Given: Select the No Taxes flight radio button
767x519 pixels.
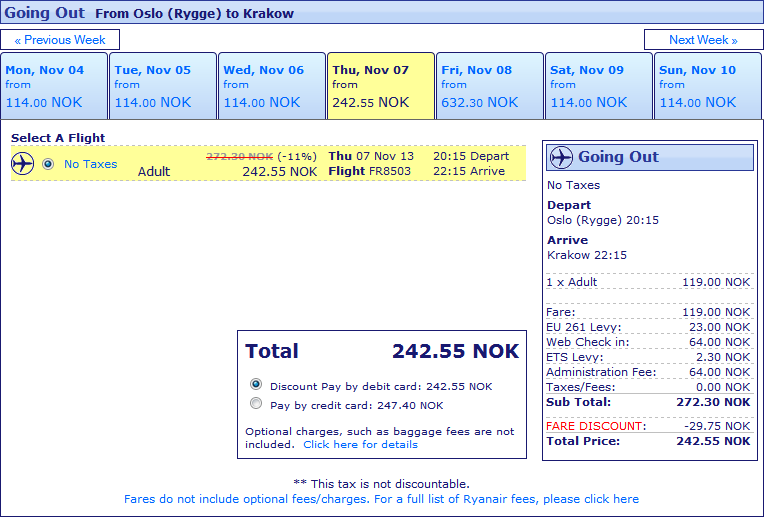Looking at the screenshot, I should (48, 164).
